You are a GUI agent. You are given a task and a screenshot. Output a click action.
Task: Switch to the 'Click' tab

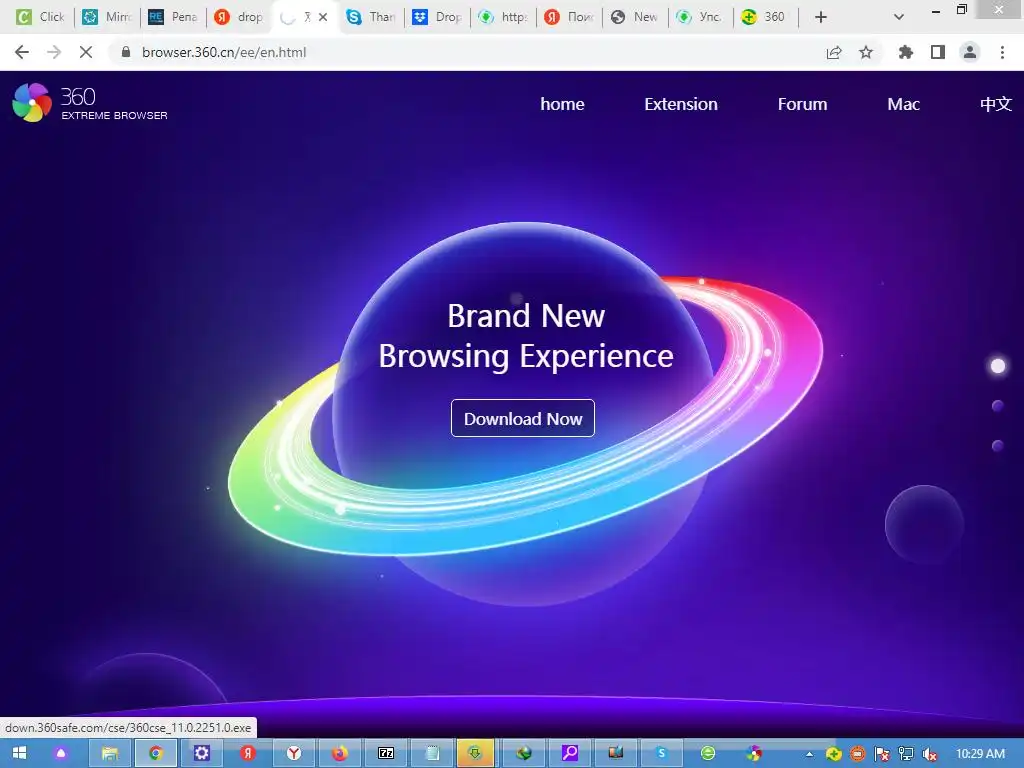click(40, 17)
